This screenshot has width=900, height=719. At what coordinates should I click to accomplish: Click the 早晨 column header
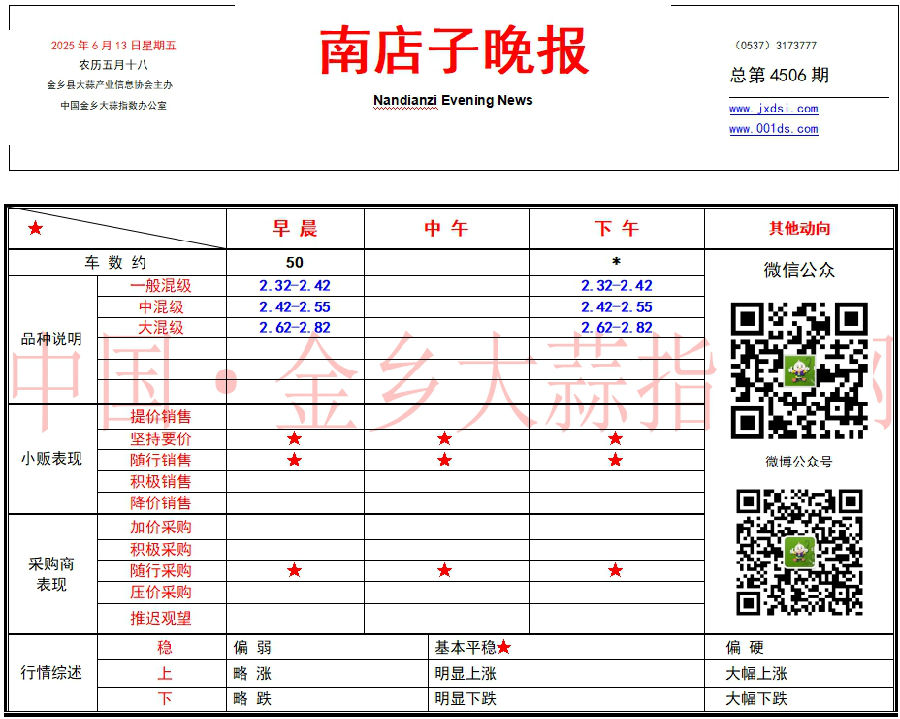[x=295, y=228]
